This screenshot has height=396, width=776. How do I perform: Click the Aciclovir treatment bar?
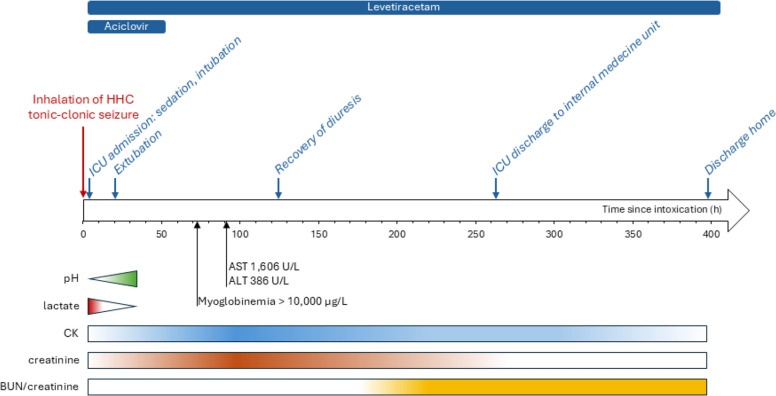point(126,27)
